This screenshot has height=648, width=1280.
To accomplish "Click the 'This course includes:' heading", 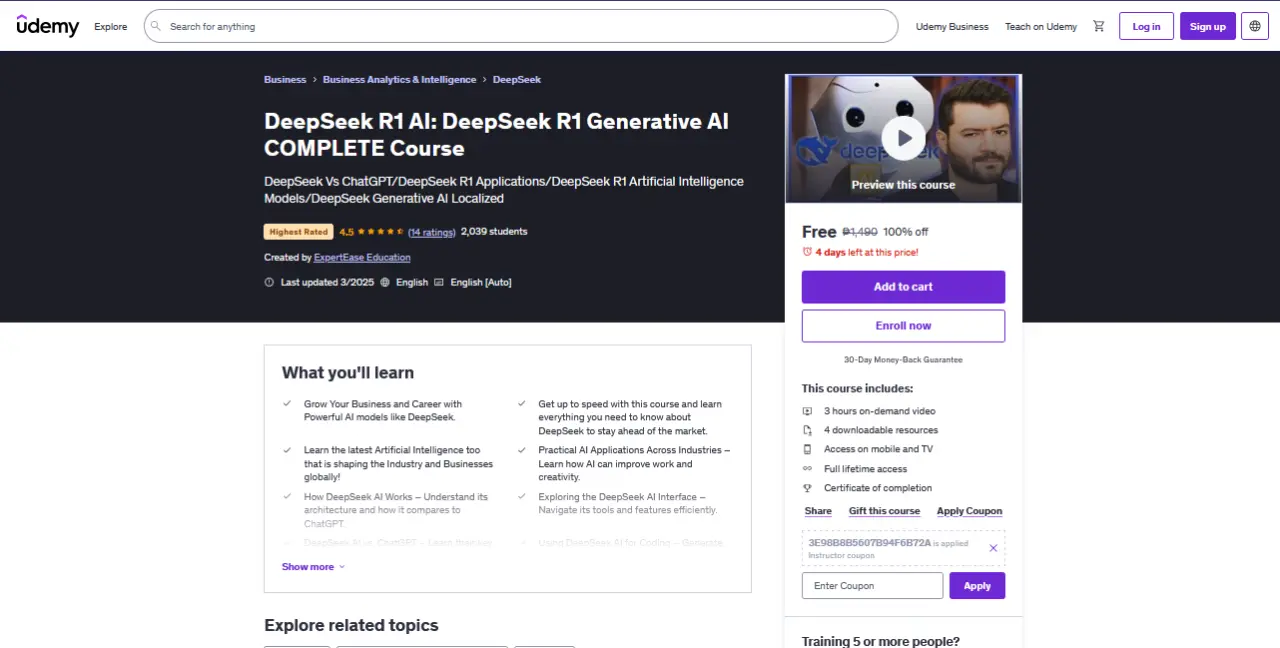I will [857, 388].
